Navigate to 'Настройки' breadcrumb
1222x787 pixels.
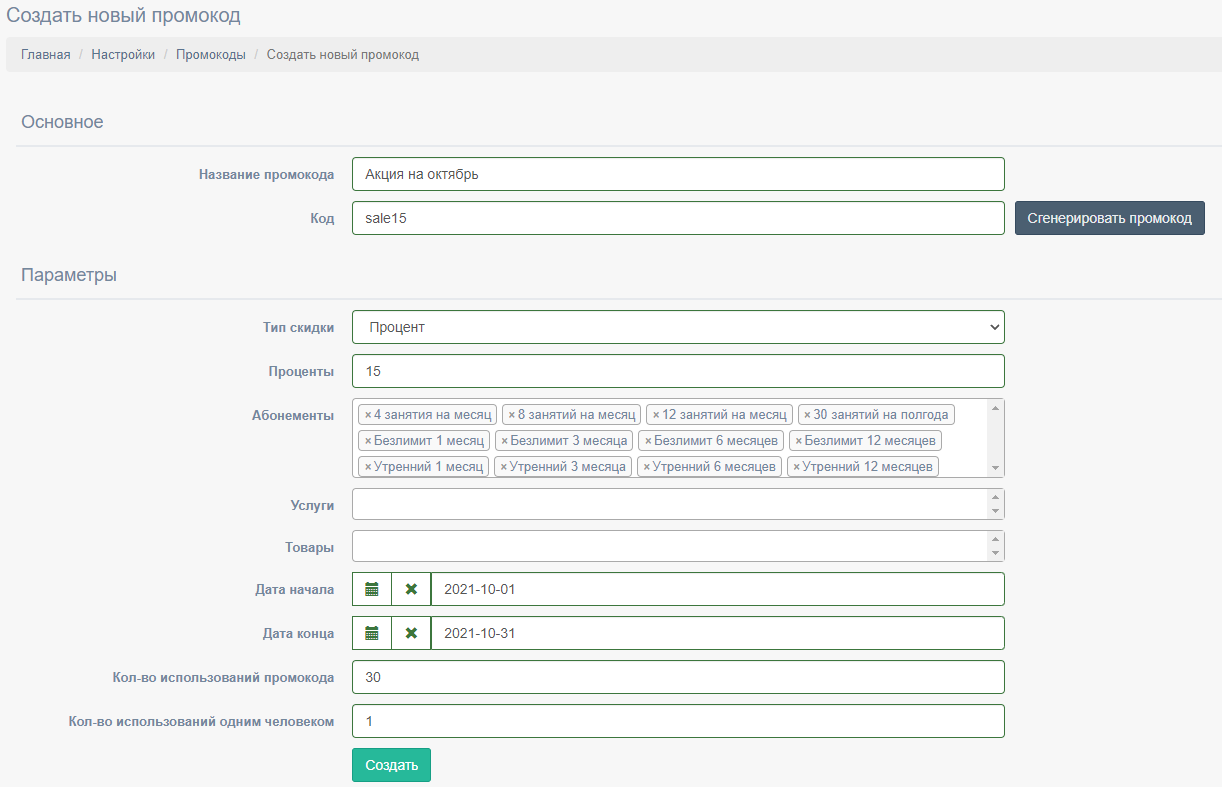tap(123, 55)
